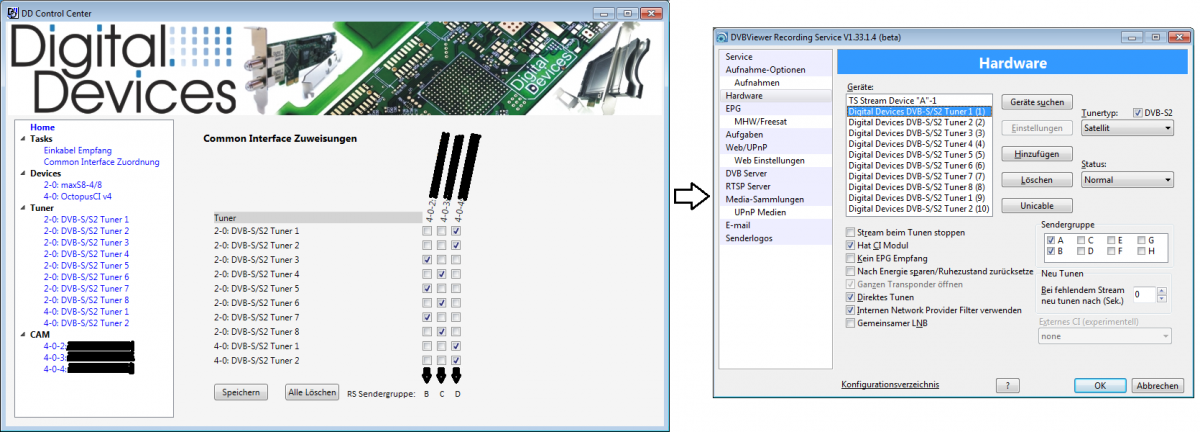Select DVB Server in the settings list
The image size is (1200, 432).
pos(747,173)
